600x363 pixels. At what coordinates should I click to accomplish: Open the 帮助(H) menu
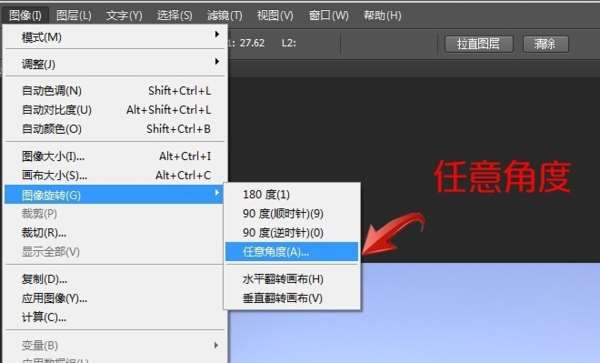[x=382, y=16]
